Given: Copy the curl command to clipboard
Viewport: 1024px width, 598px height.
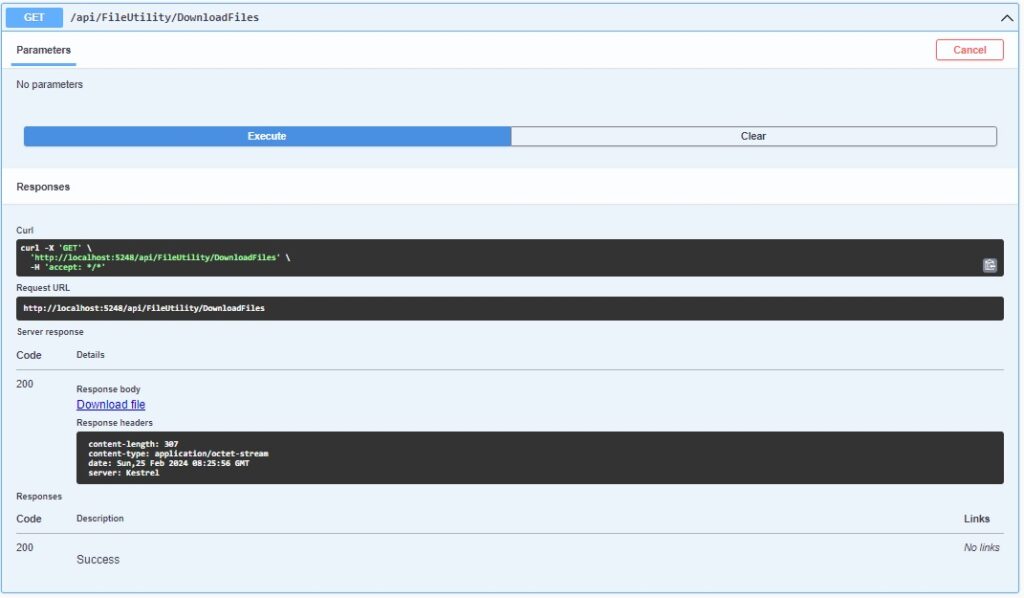Looking at the screenshot, I should pyautogui.click(x=989, y=265).
